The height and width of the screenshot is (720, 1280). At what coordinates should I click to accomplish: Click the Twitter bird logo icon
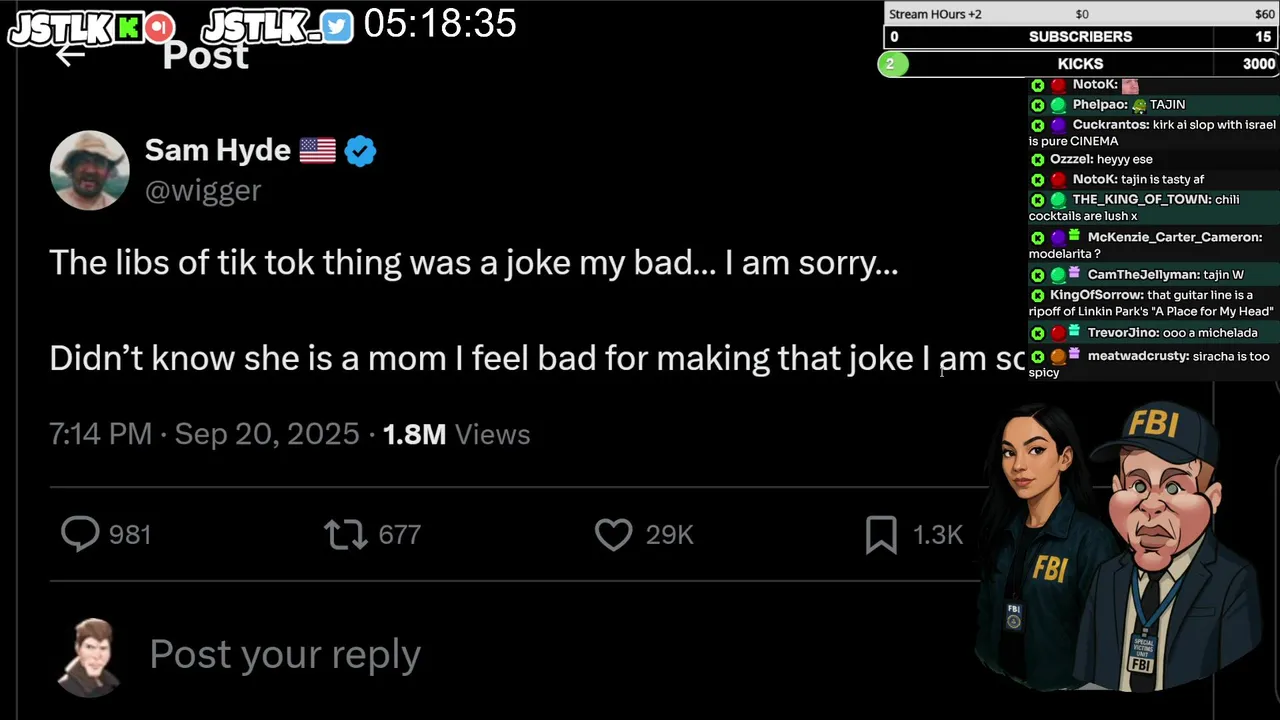pyautogui.click(x=338, y=27)
